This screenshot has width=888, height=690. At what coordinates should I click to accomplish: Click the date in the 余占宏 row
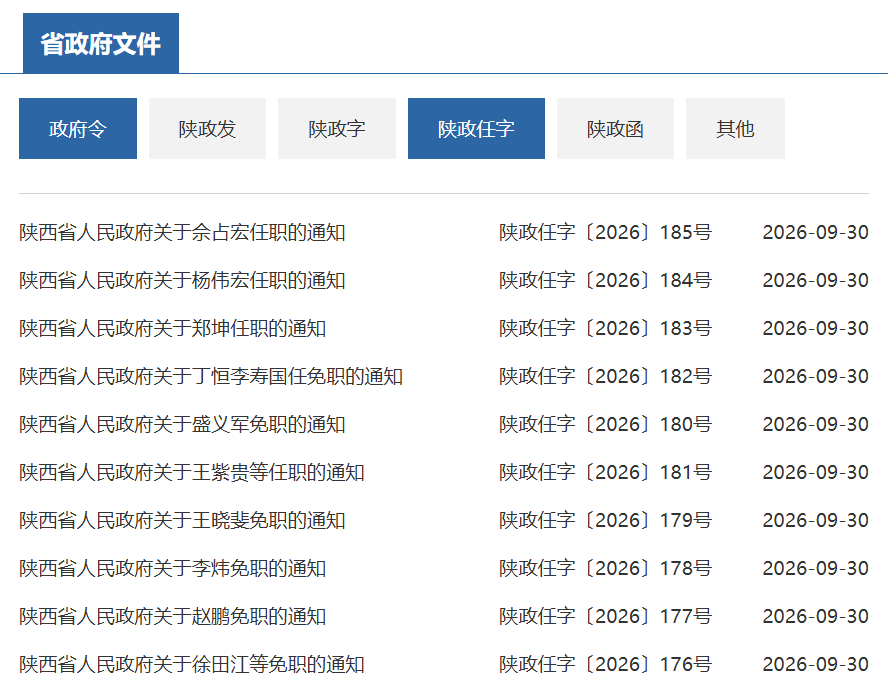816,232
